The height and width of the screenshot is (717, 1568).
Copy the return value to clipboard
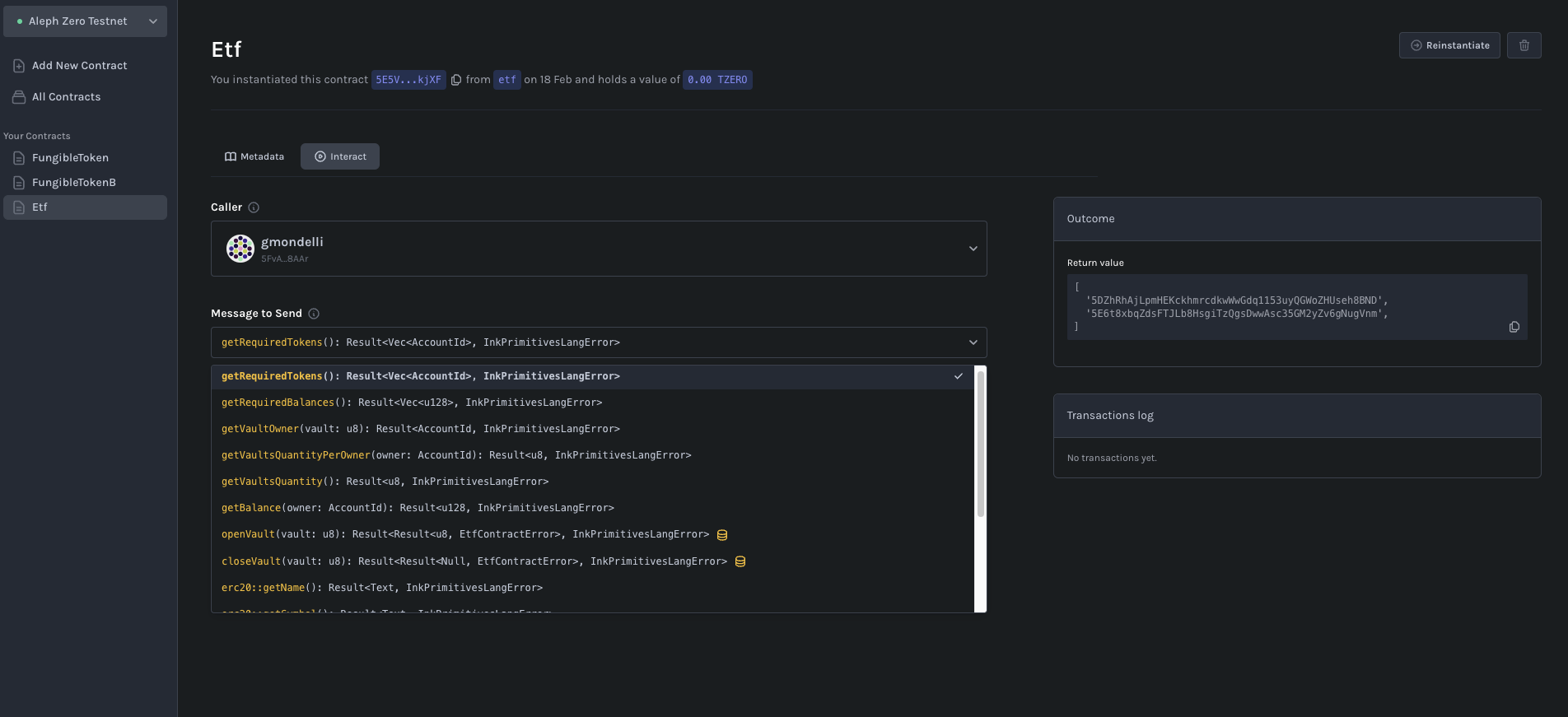1514,327
